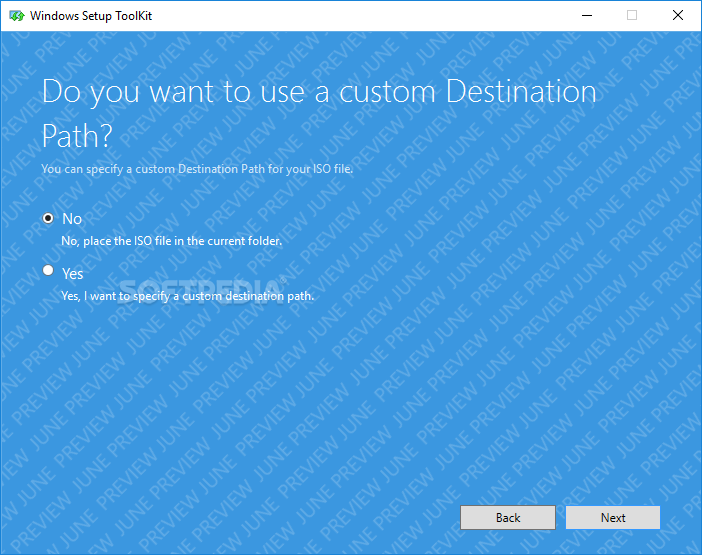Select the No radio button
This screenshot has height=555, width=702.
click(x=48, y=218)
